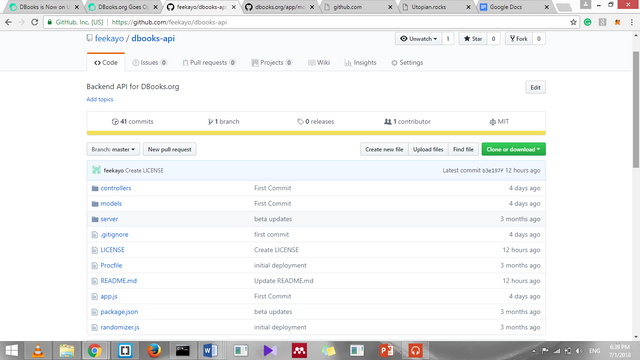Image resolution: width=640 pixels, height=360 pixels.
Task: Open the repository Settings tab
Action: point(407,62)
